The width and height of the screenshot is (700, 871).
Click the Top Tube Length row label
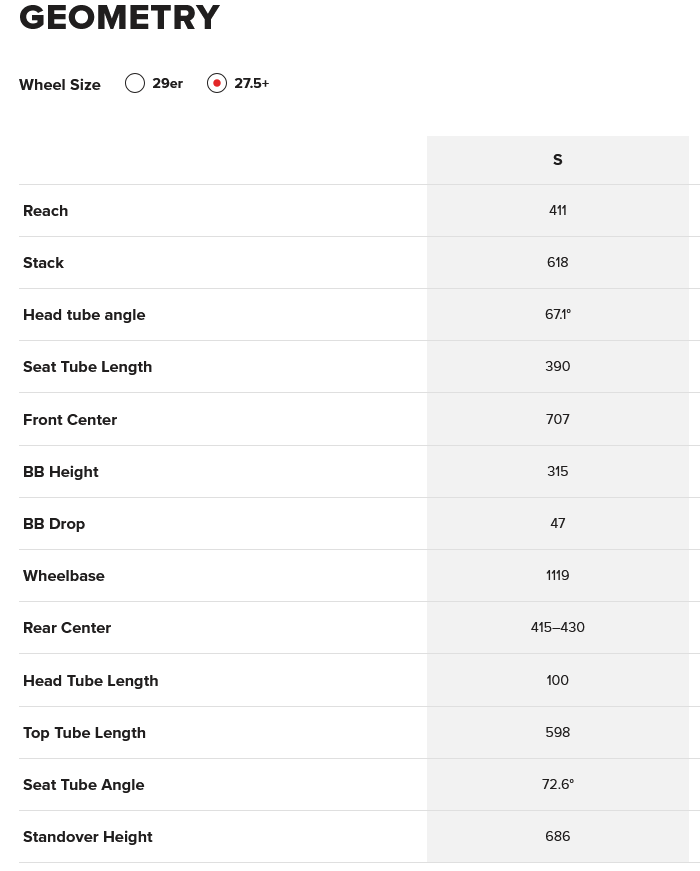84,733
